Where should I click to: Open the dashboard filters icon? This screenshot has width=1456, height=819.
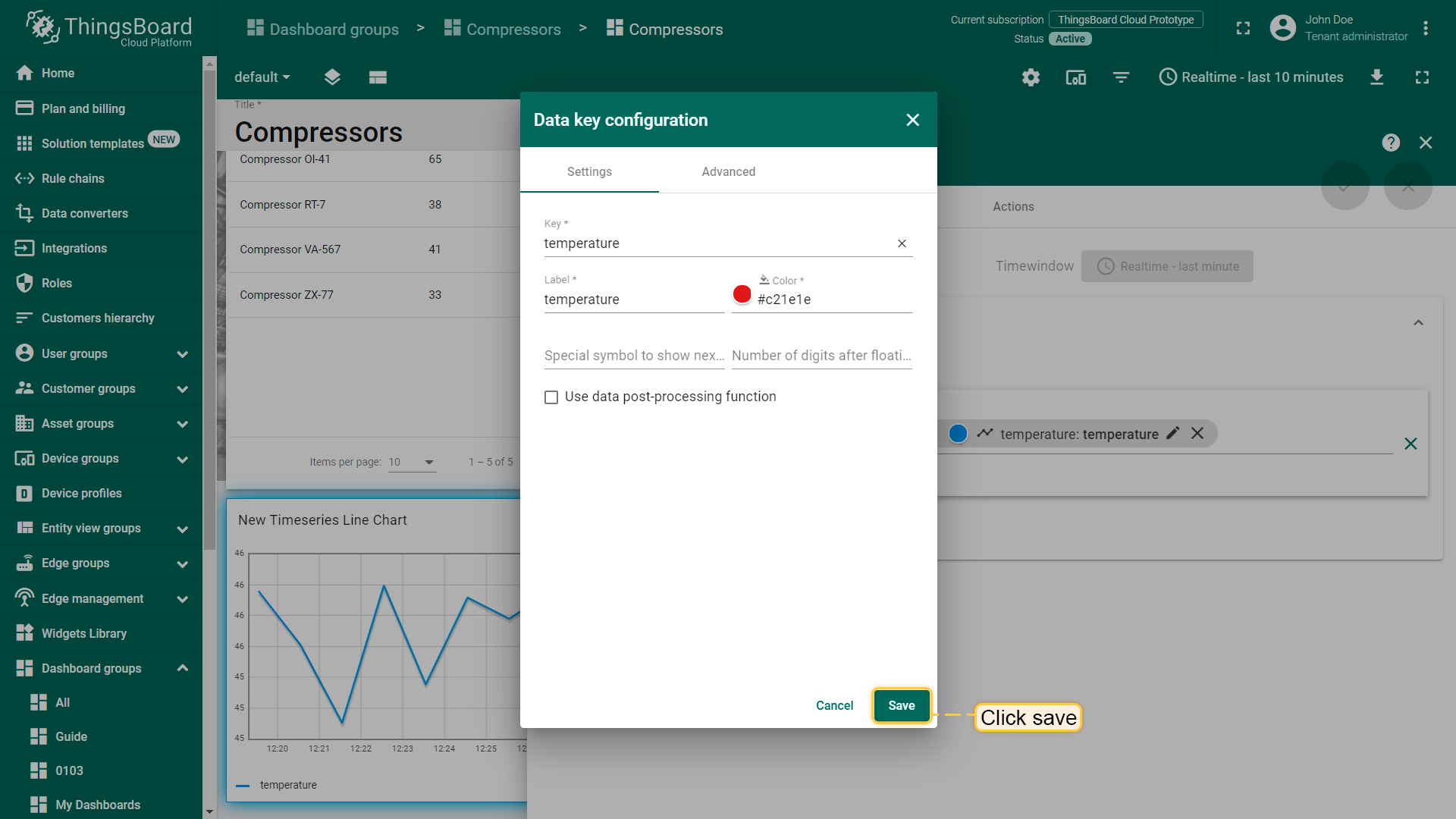click(x=1121, y=77)
